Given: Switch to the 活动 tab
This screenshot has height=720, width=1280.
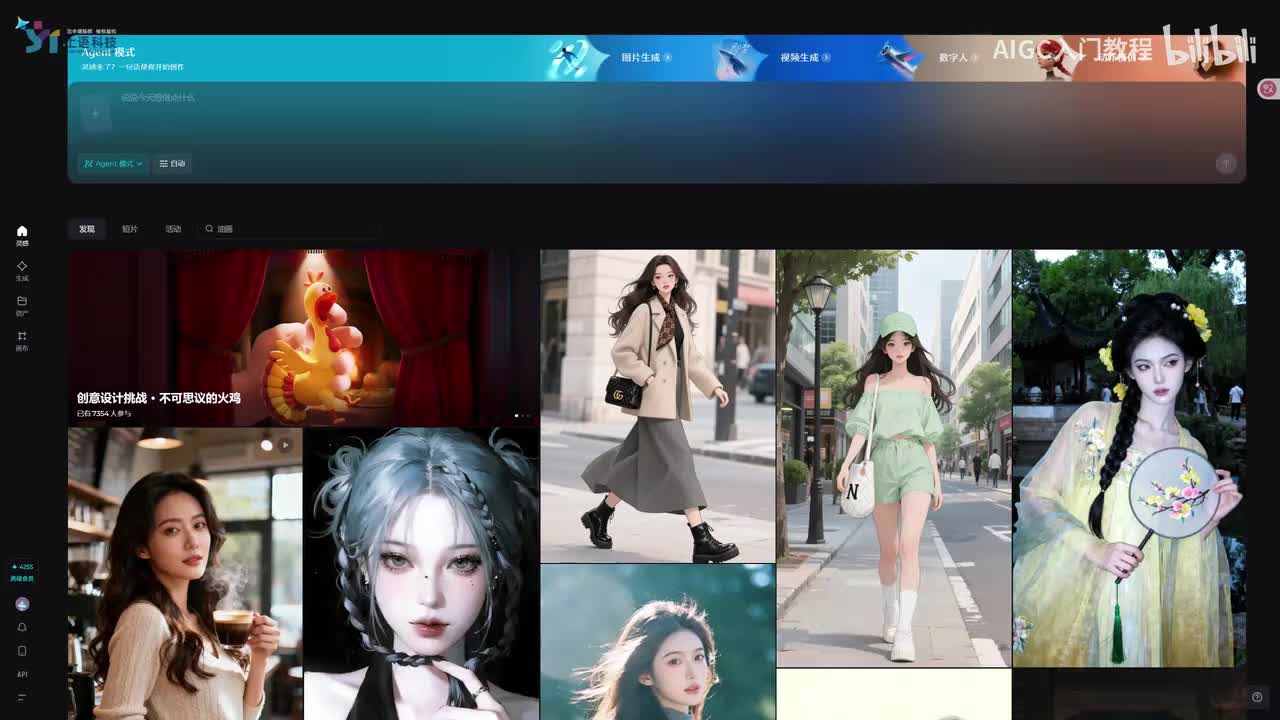Looking at the screenshot, I should pos(173,229).
